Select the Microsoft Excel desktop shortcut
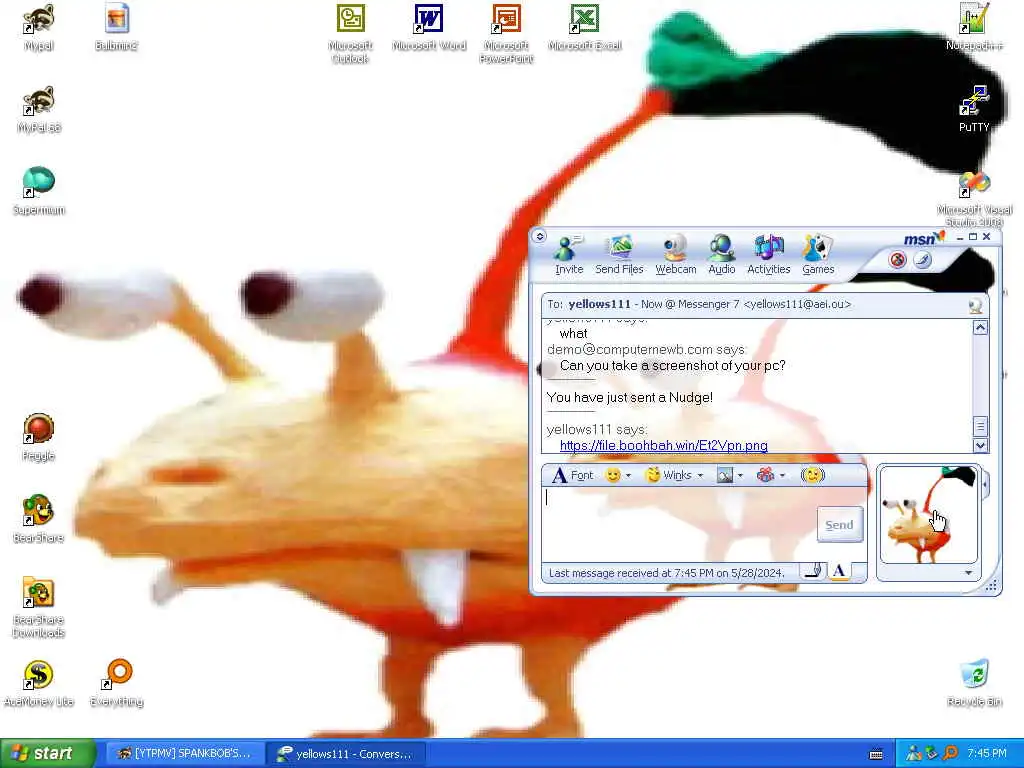The image size is (1024, 768). pyautogui.click(x=584, y=27)
